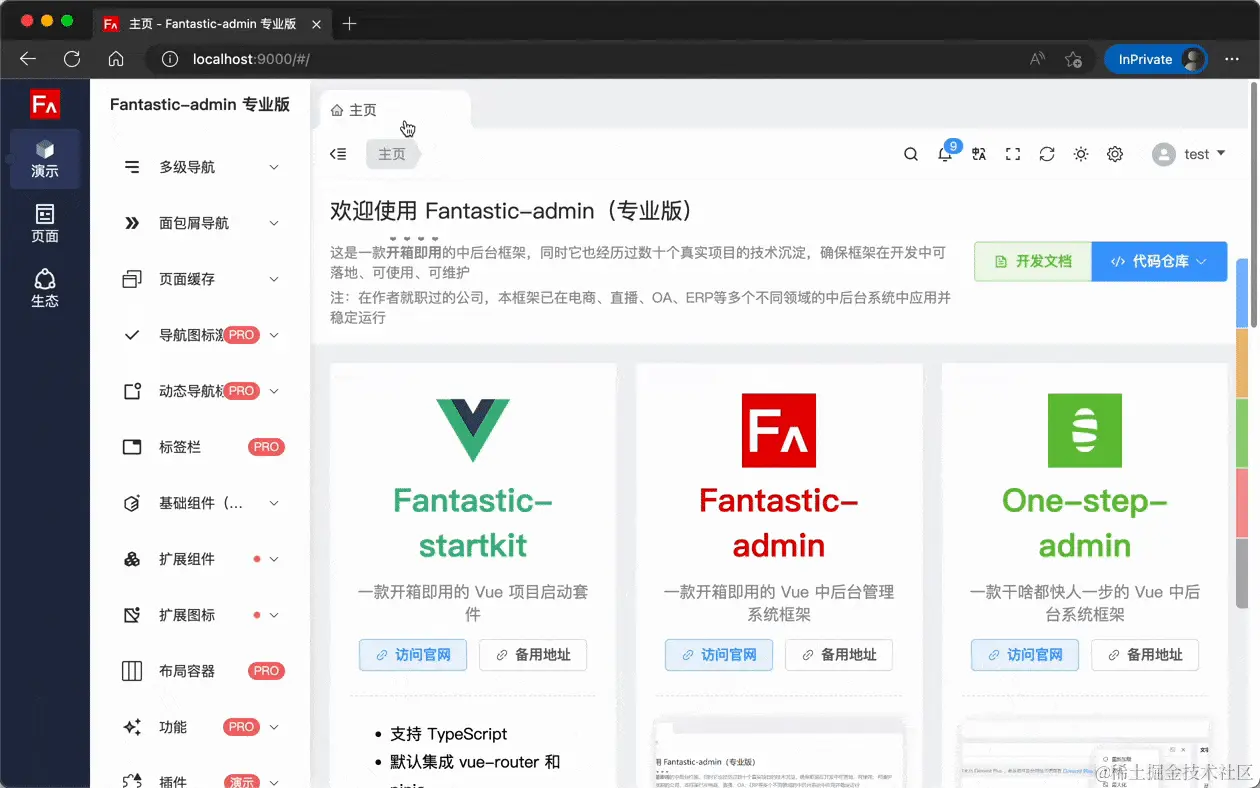The width and height of the screenshot is (1260, 788).
Task: Select the 演示 cube icon in left rail
Action: coord(45,150)
